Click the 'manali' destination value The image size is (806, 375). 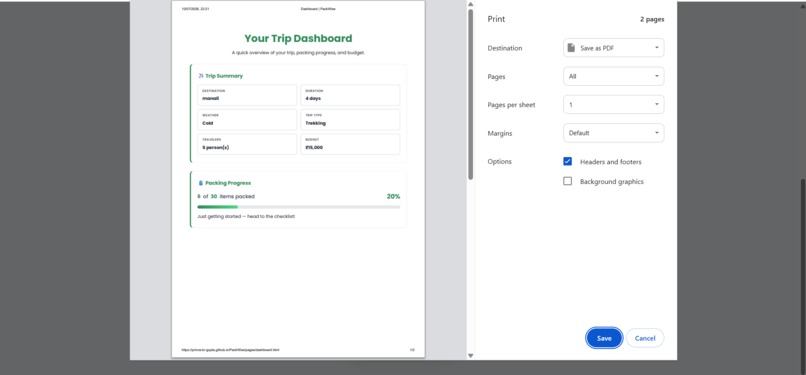[x=211, y=98]
